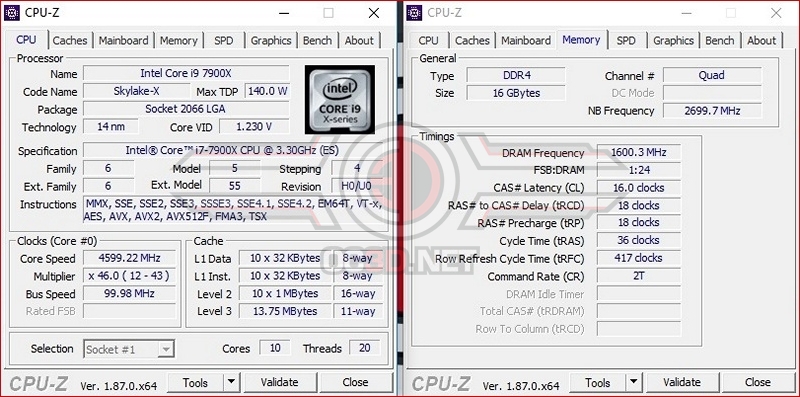This screenshot has height=397, width=800.
Task: Switch to CPU tab in right window
Action: [x=428, y=40]
